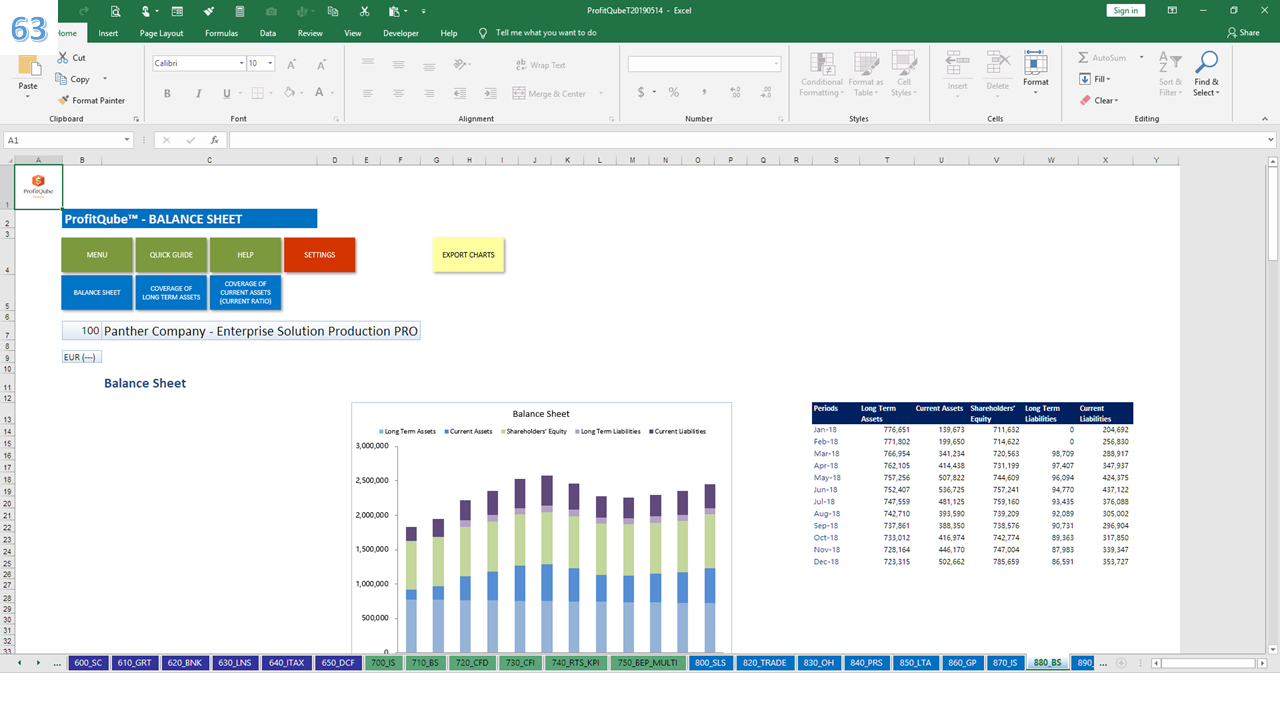Open the font name Calibri dropdown
The image size is (1280, 720).
241,63
